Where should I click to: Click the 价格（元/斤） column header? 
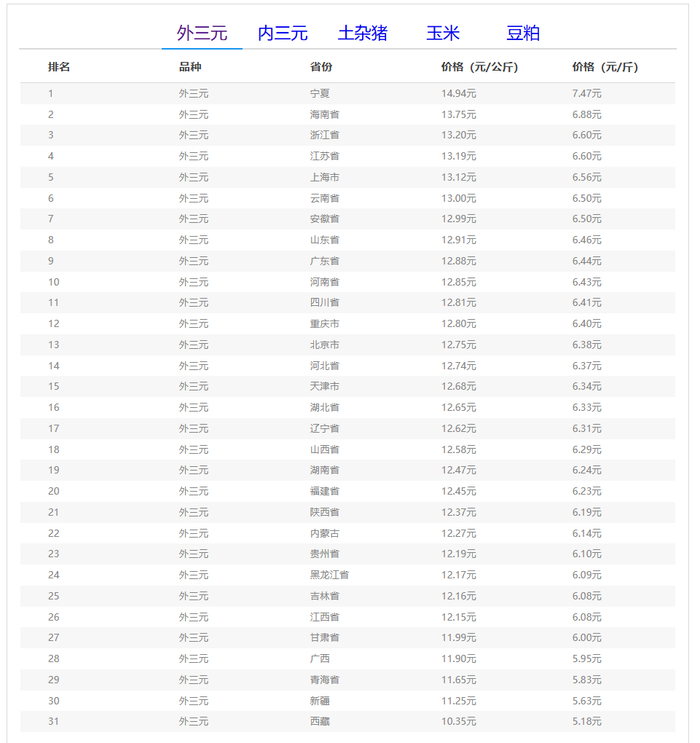click(605, 67)
